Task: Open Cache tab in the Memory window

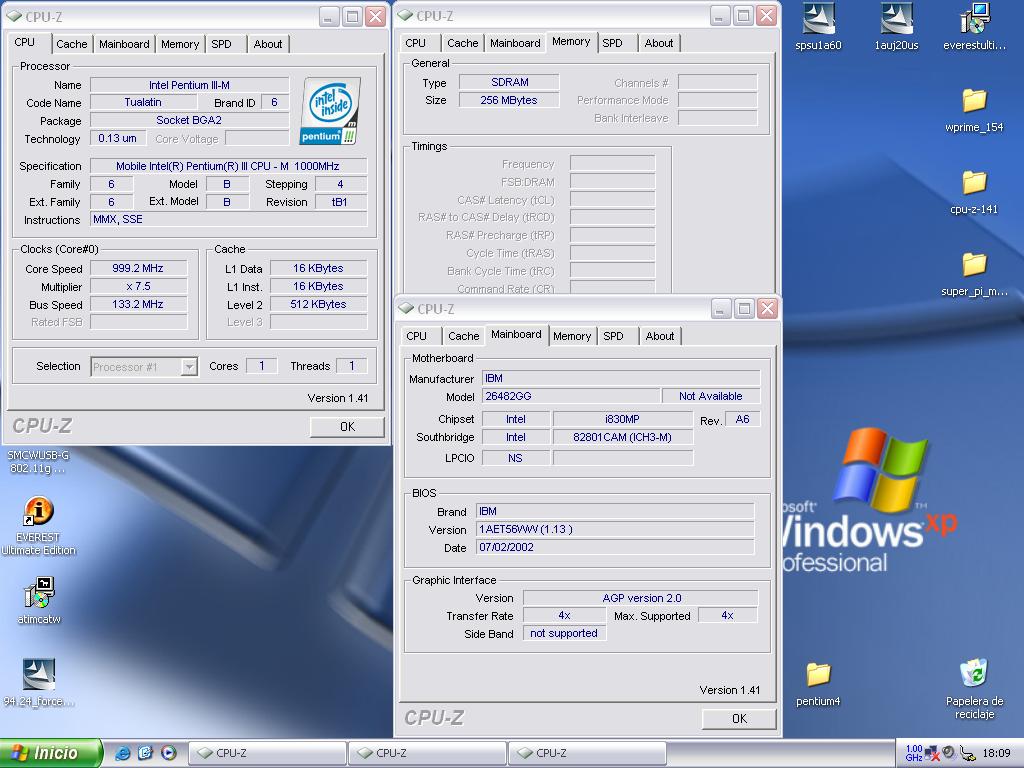Action: click(x=462, y=42)
